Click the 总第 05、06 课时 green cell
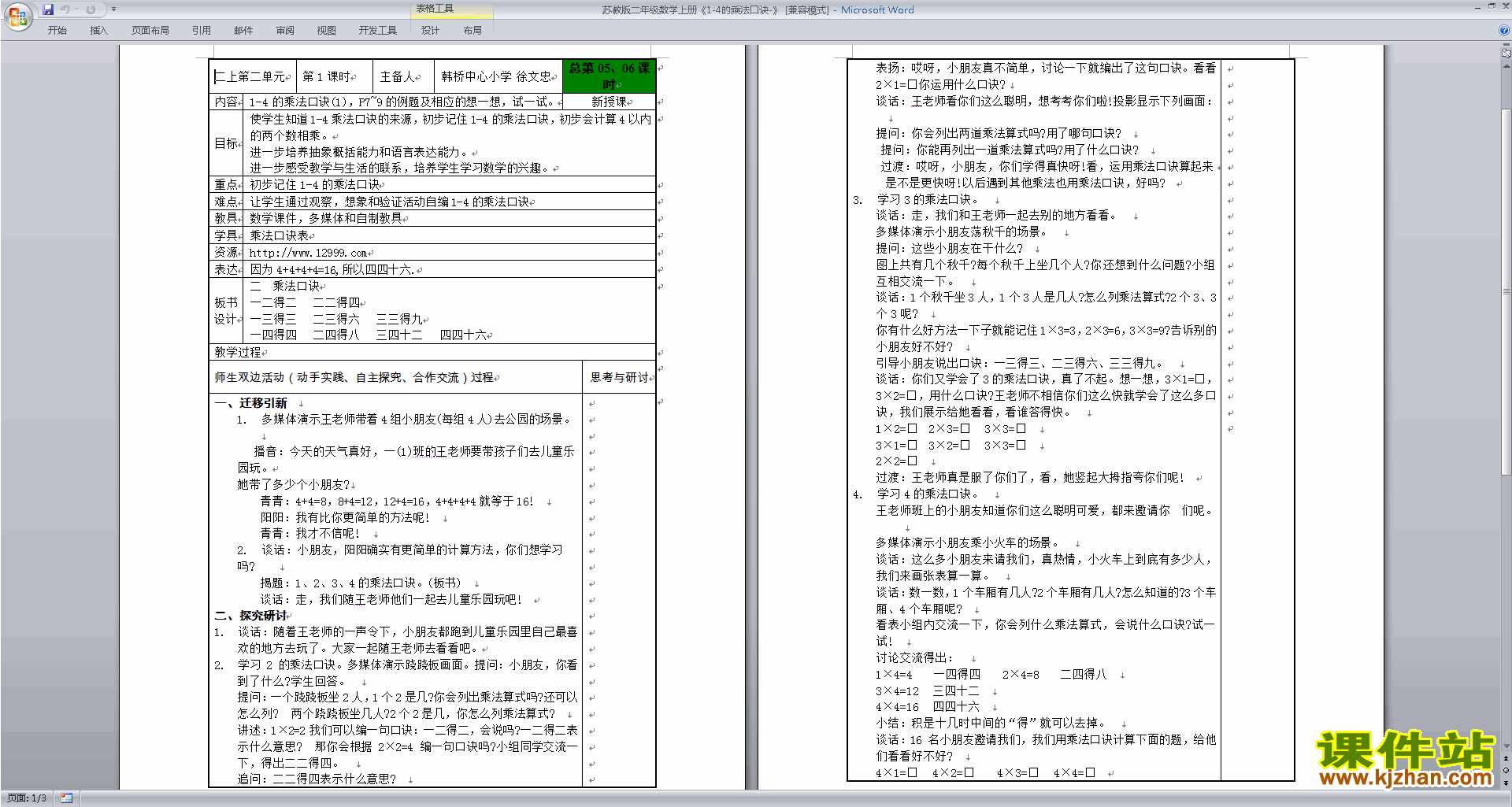The image size is (1512, 807). point(609,76)
